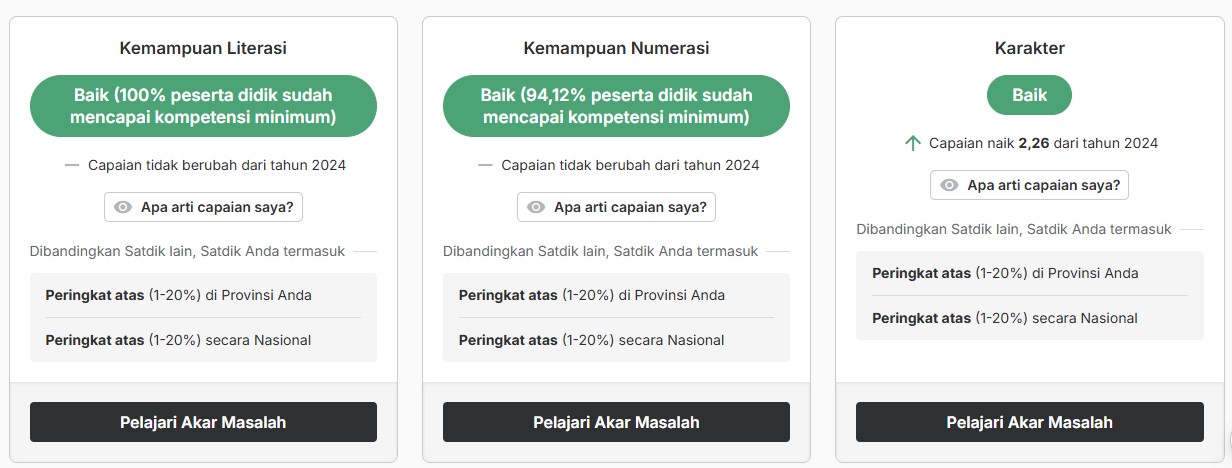Image resolution: width=1232 pixels, height=468 pixels.
Task: Select the Karakter card title
Action: tap(1029, 47)
